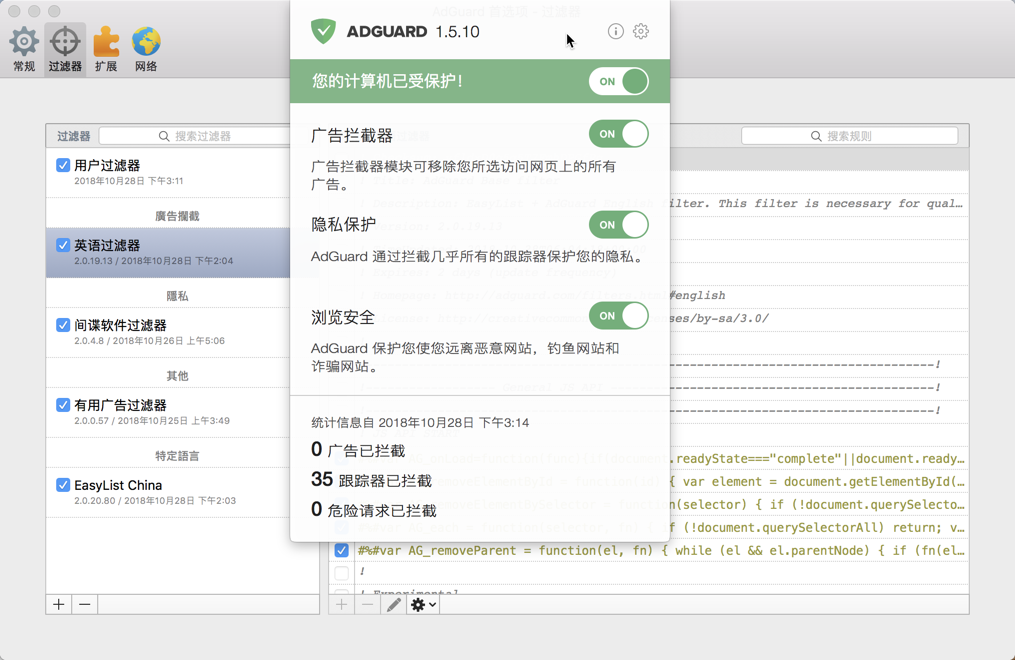Switch to the 常规 settings tab

(x=23, y=42)
